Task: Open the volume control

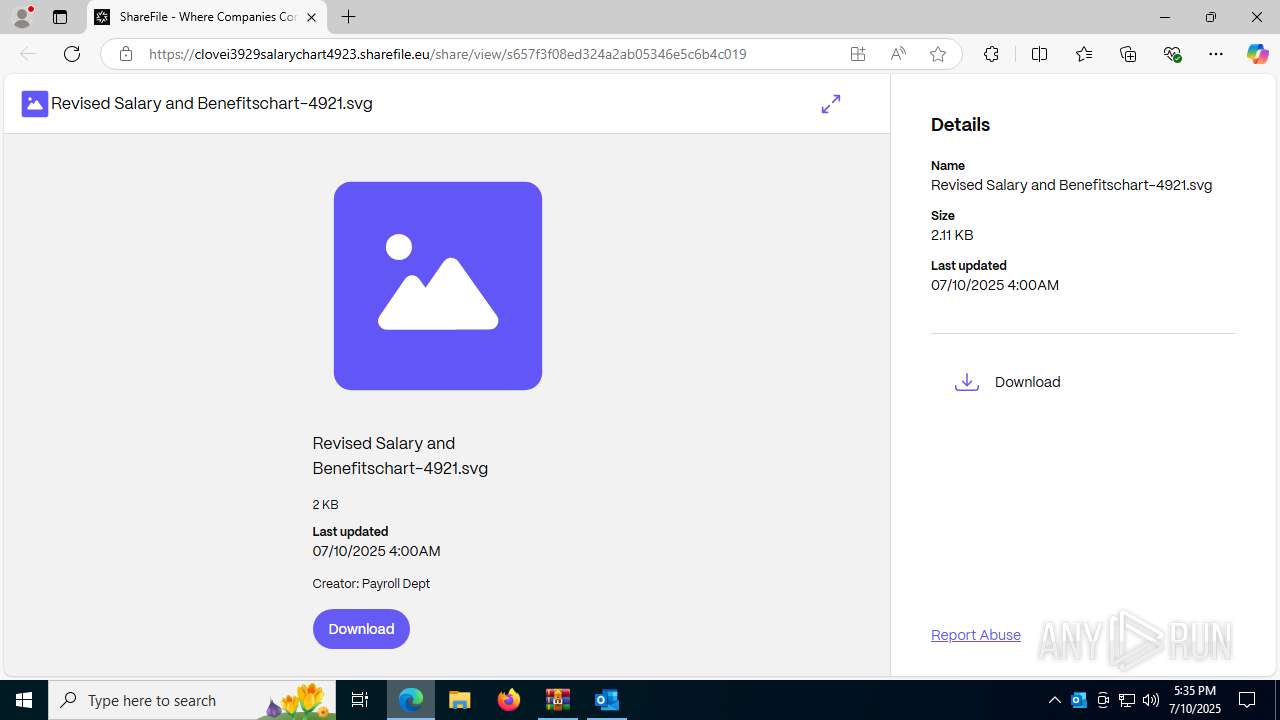Action: [x=1151, y=700]
